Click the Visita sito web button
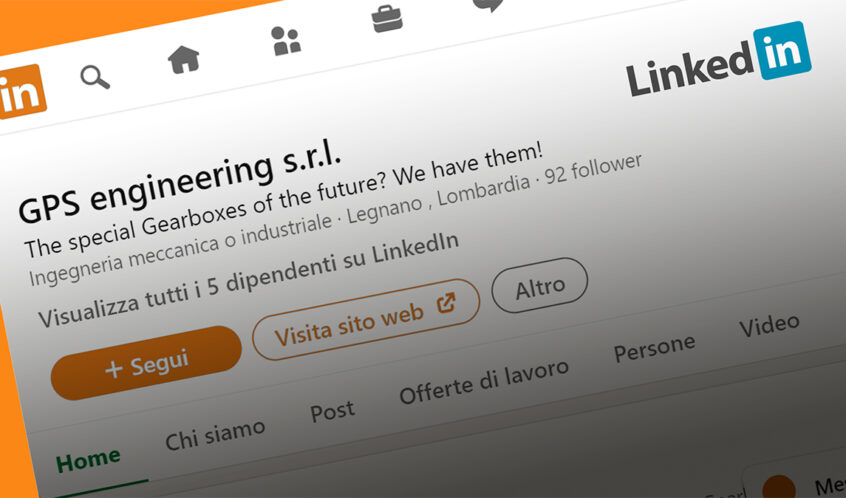846x498 pixels. pos(365,320)
